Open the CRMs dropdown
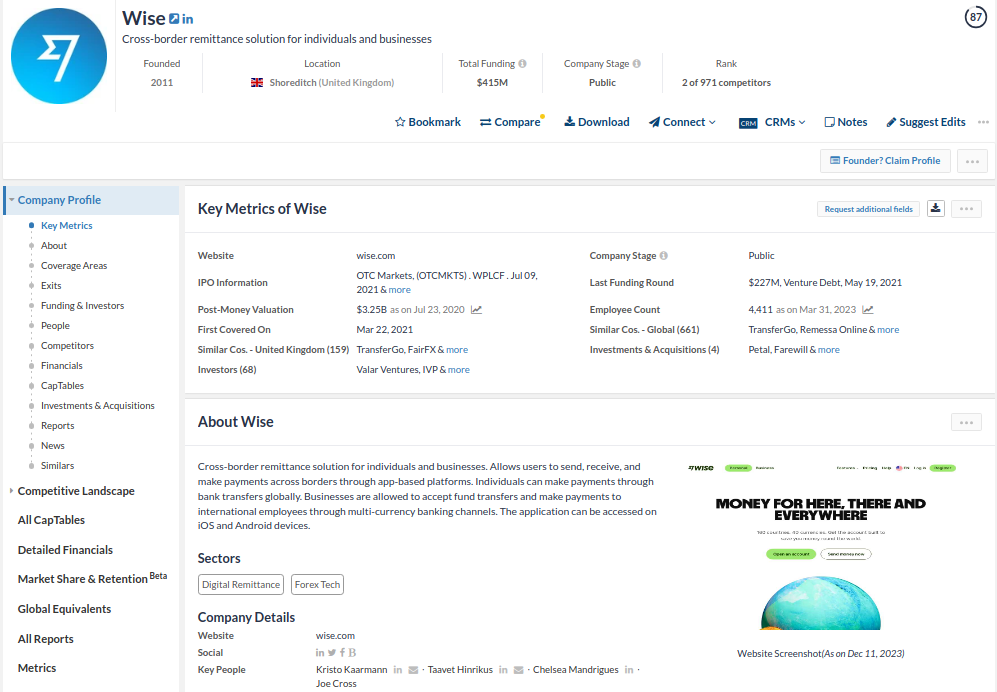This screenshot has width=997, height=692. click(x=785, y=122)
